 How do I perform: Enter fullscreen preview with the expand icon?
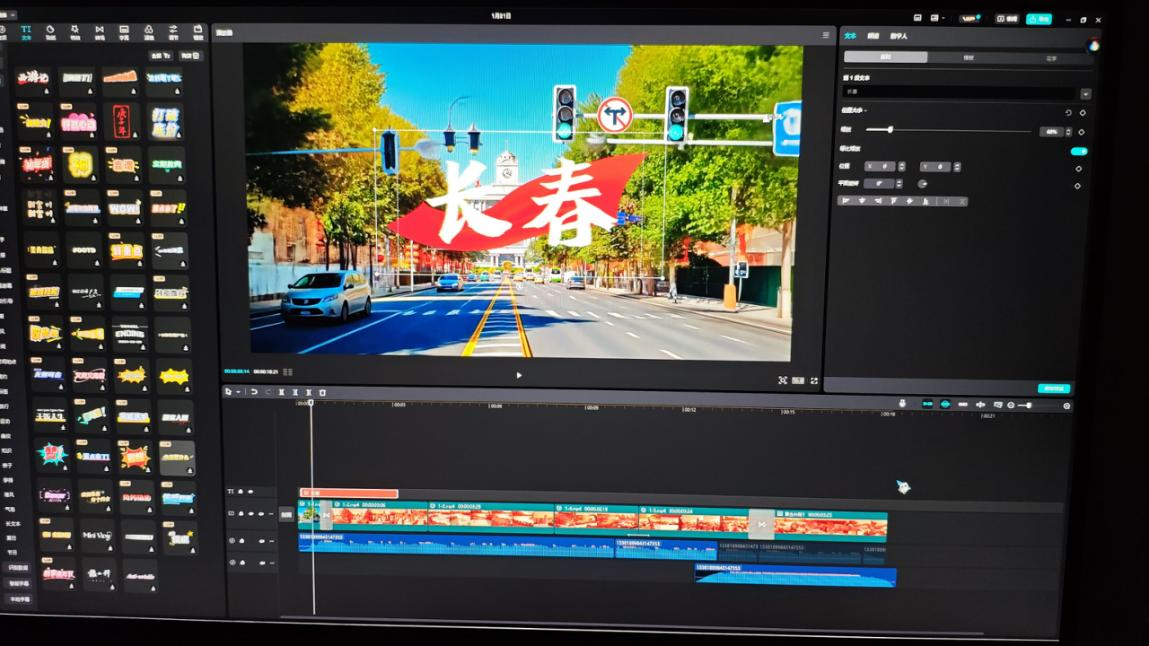coord(814,381)
